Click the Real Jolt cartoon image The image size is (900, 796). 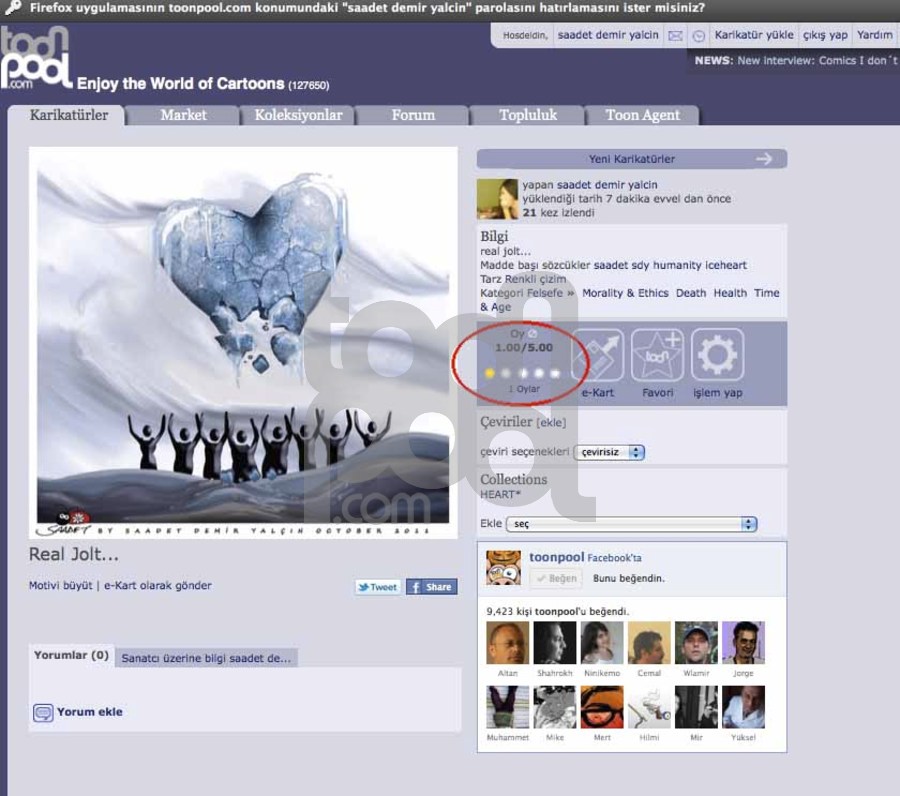point(243,343)
